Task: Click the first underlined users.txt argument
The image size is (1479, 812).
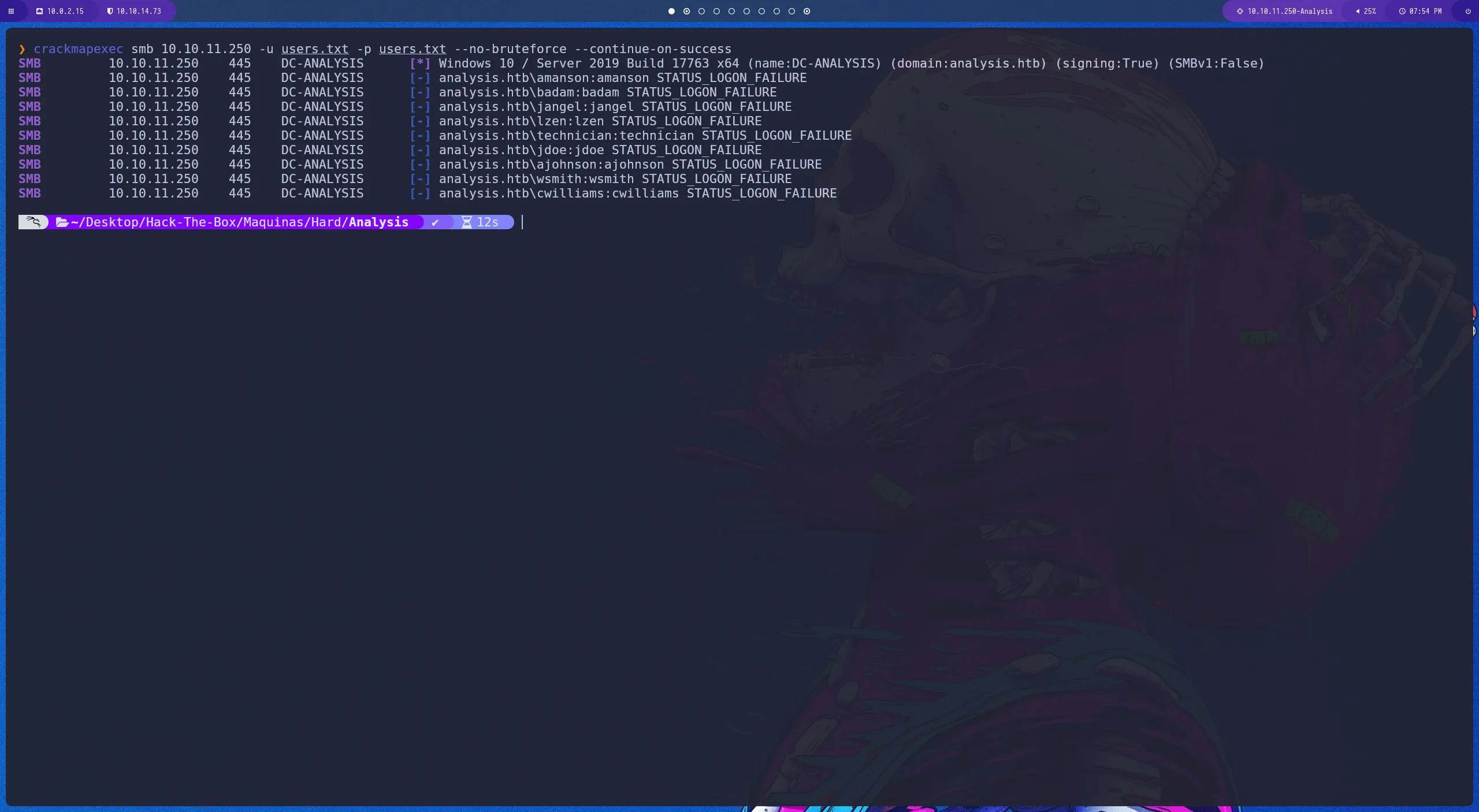Action: tap(315, 49)
